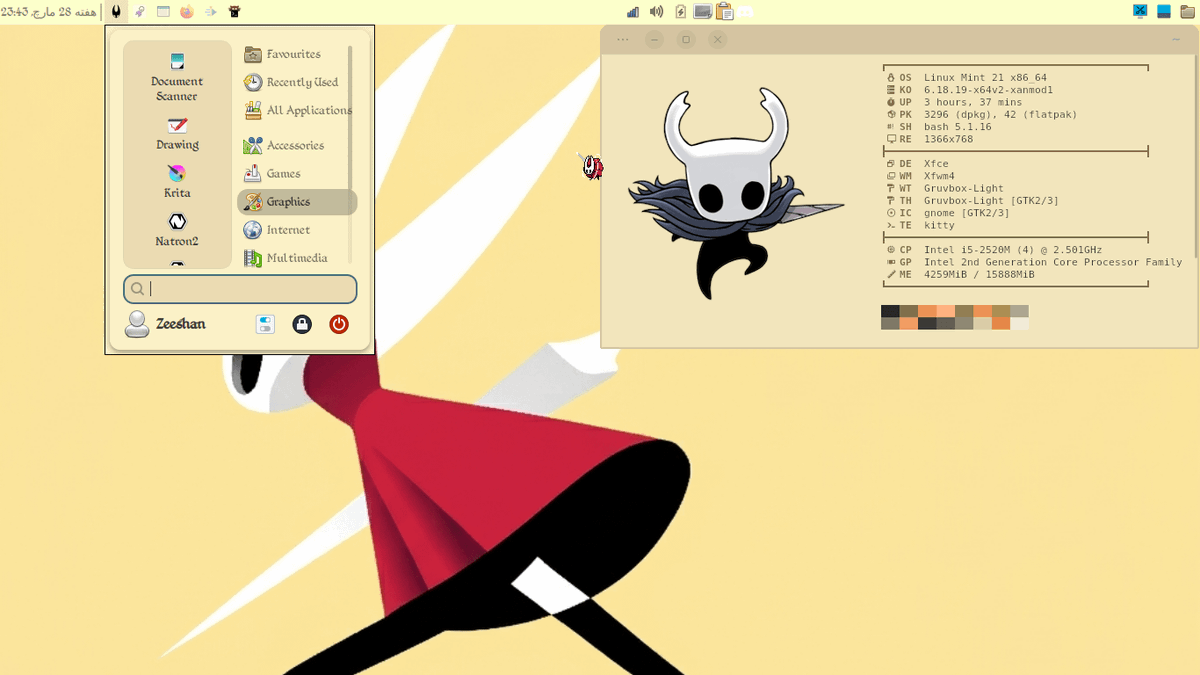Launch Firefox from the top panel
Screen dimensions: 1200x675
[x=186, y=12]
